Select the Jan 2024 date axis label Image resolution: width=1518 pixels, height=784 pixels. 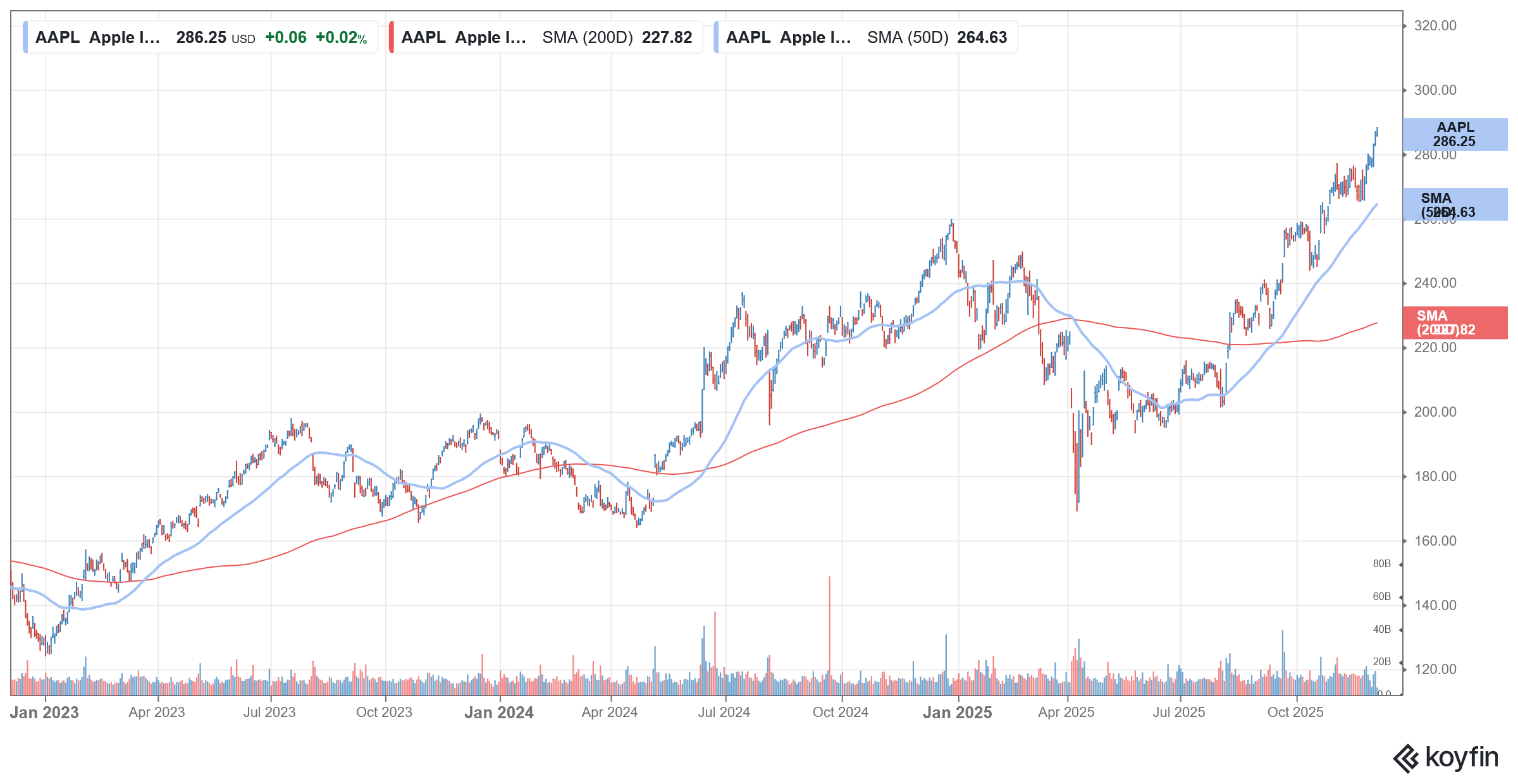click(x=499, y=713)
